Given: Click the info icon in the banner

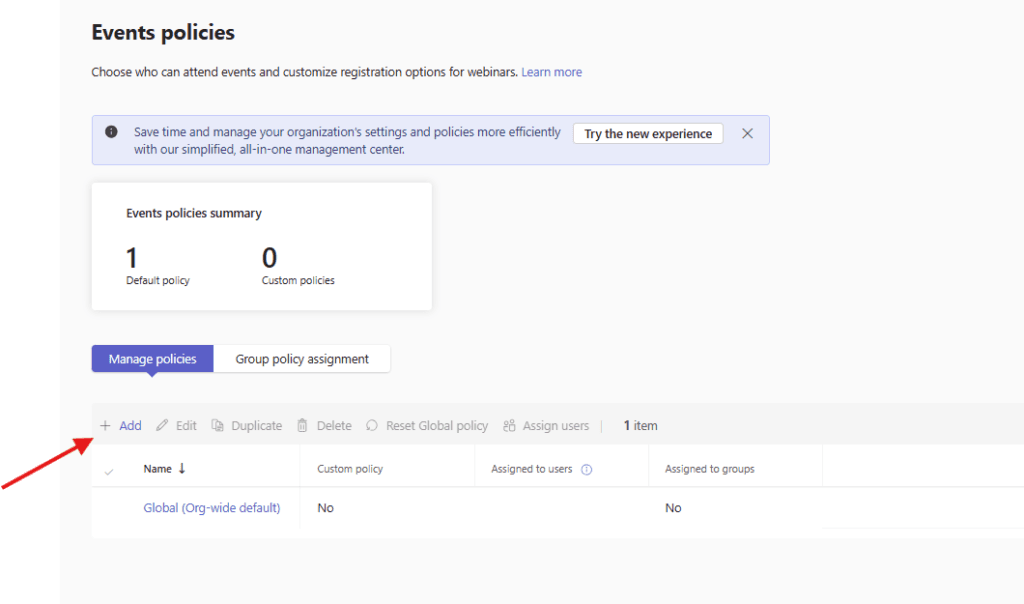Looking at the screenshot, I should click(112, 132).
